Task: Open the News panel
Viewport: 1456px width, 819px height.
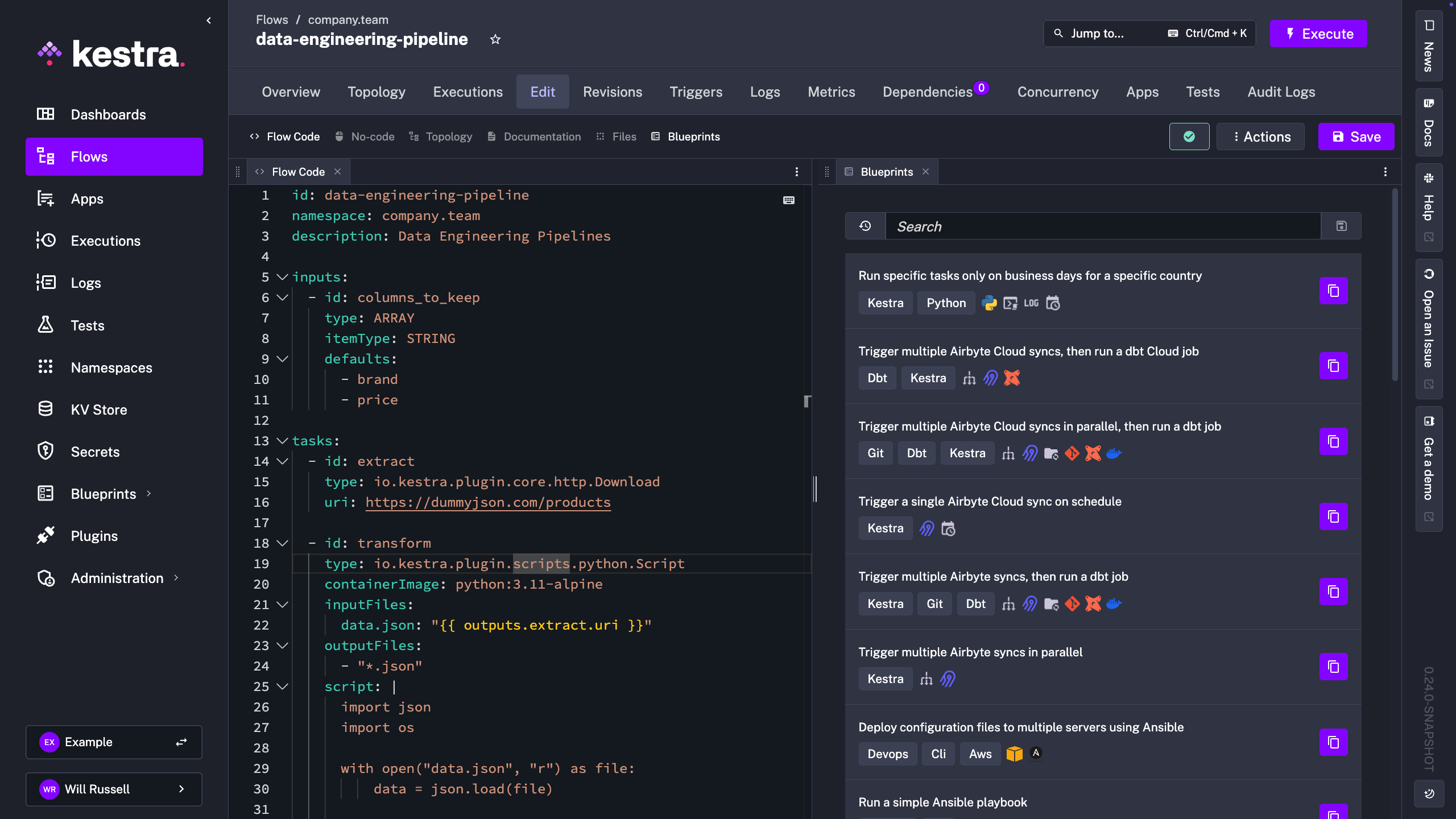Action: [1429, 47]
